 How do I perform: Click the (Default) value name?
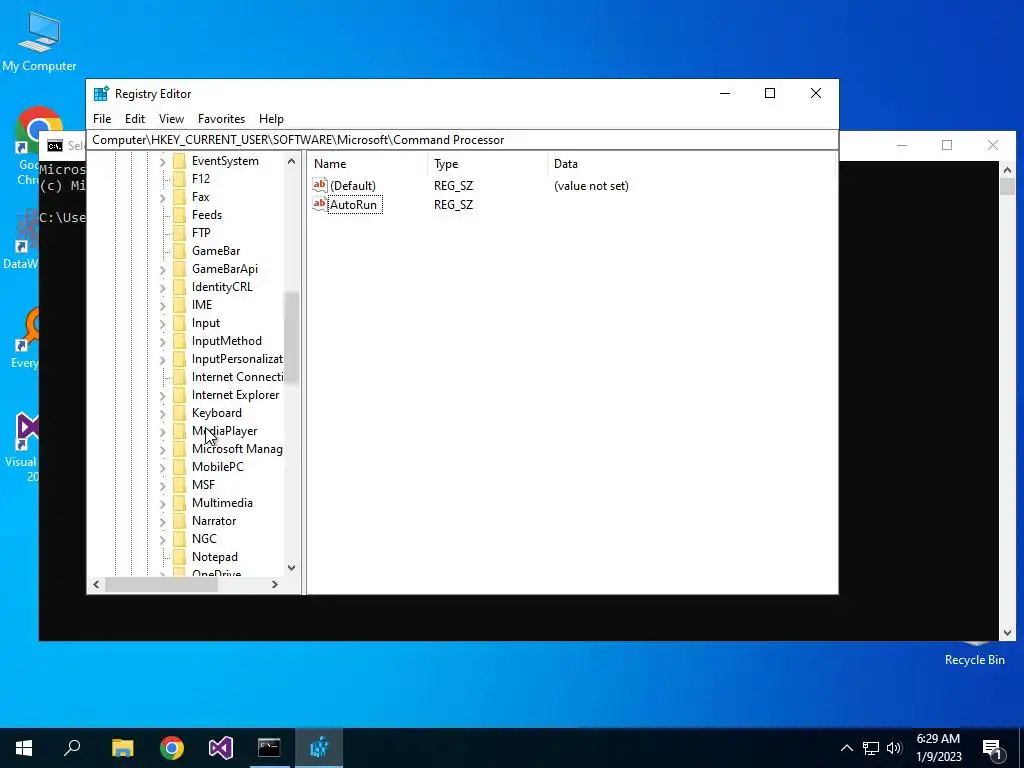click(353, 186)
